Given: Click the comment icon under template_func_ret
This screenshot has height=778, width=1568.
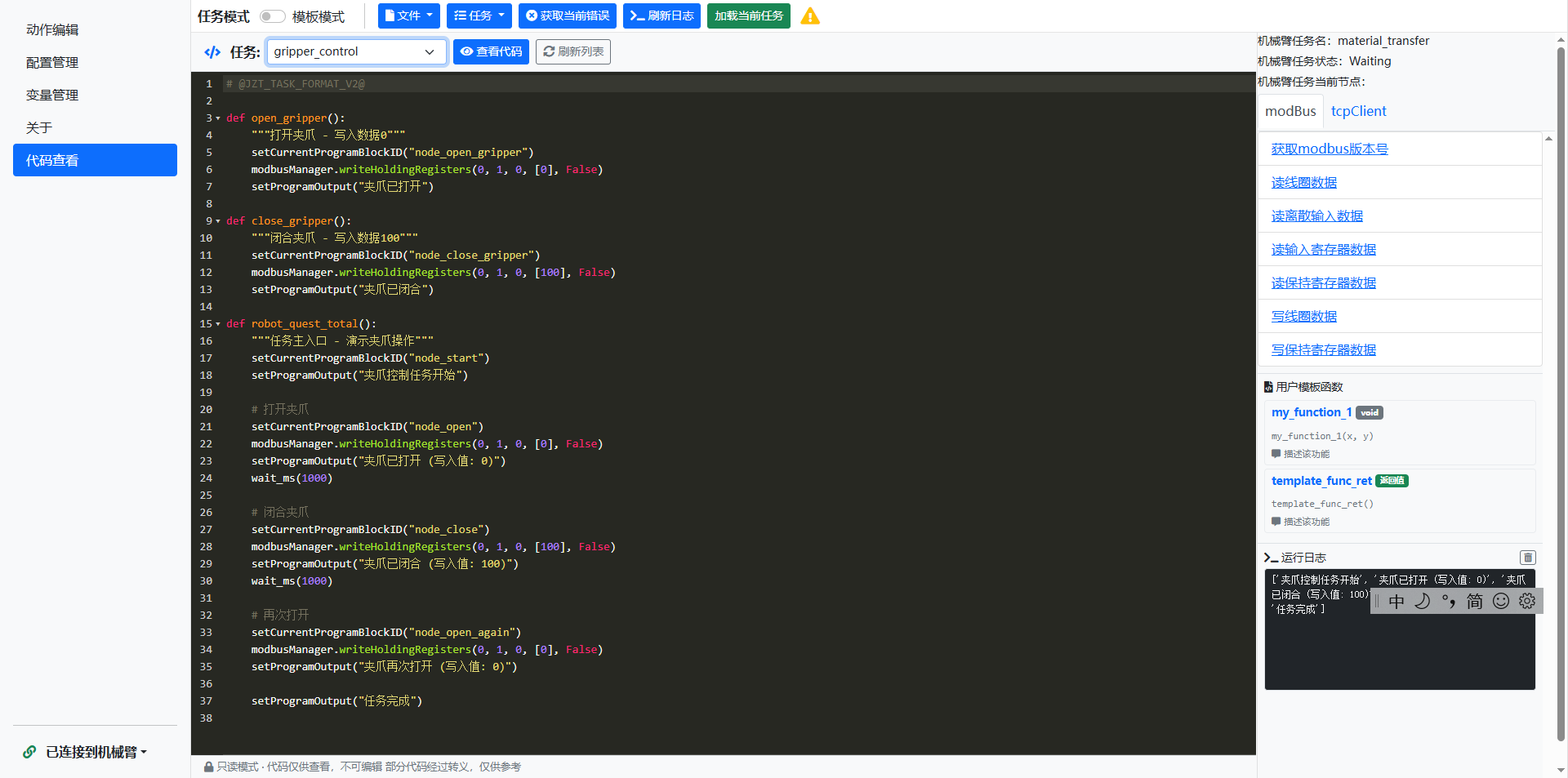Looking at the screenshot, I should pos(1276,522).
